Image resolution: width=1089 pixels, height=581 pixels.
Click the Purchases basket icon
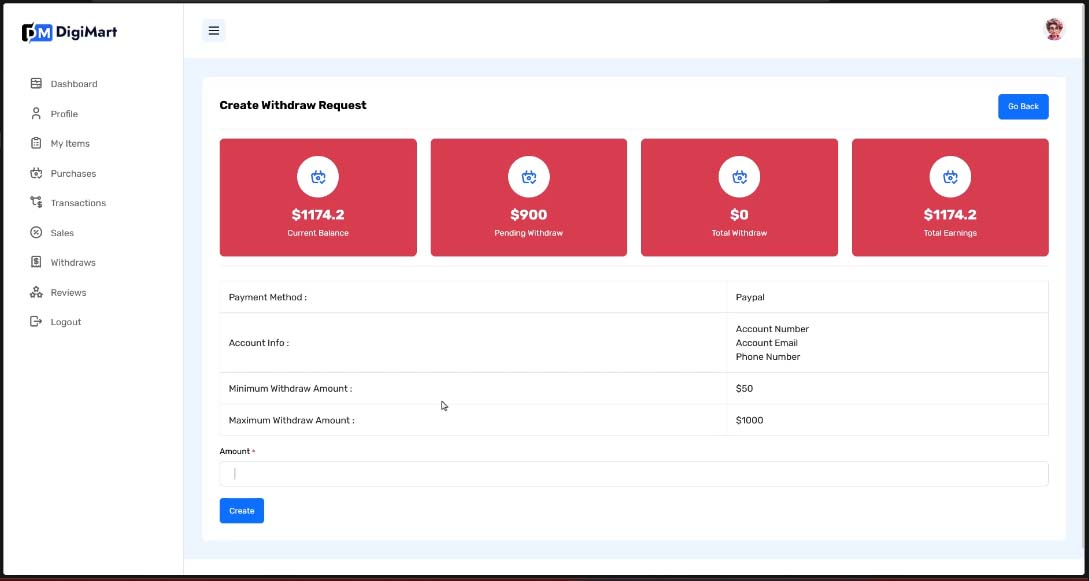click(36, 173)
